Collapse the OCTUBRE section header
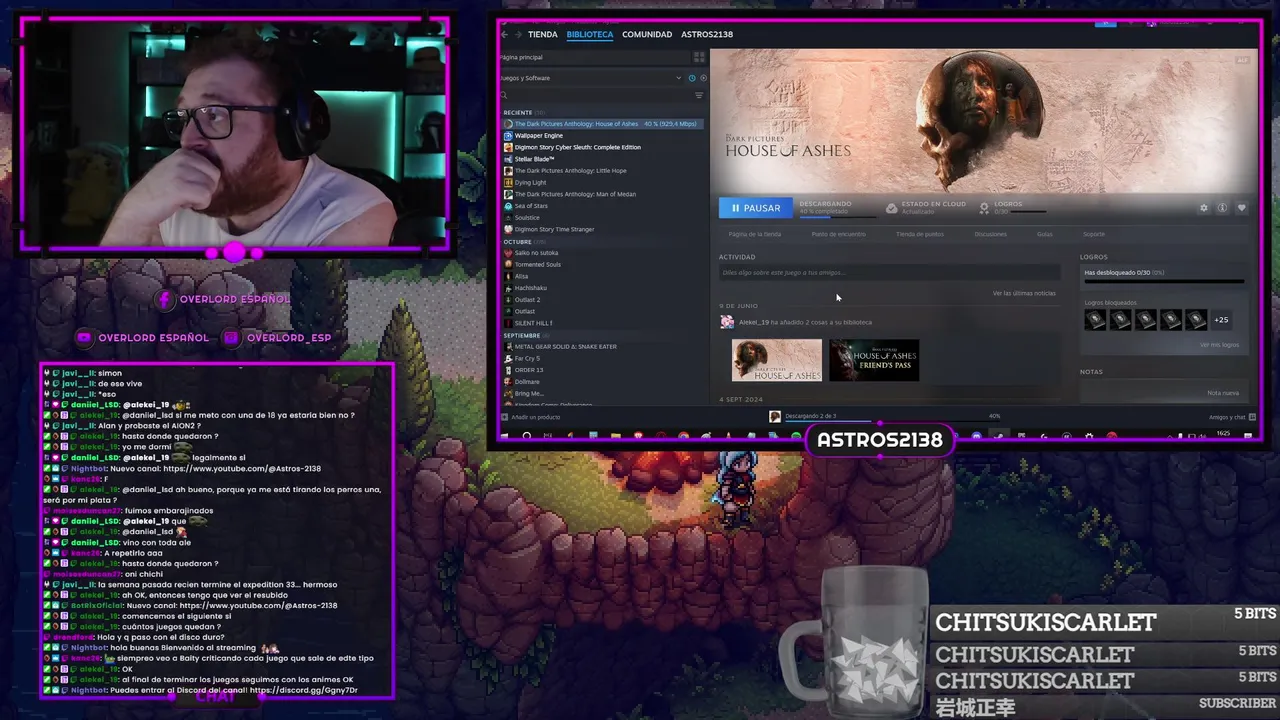This screenshot has height=720, width=1280. [x=523, y=242]
